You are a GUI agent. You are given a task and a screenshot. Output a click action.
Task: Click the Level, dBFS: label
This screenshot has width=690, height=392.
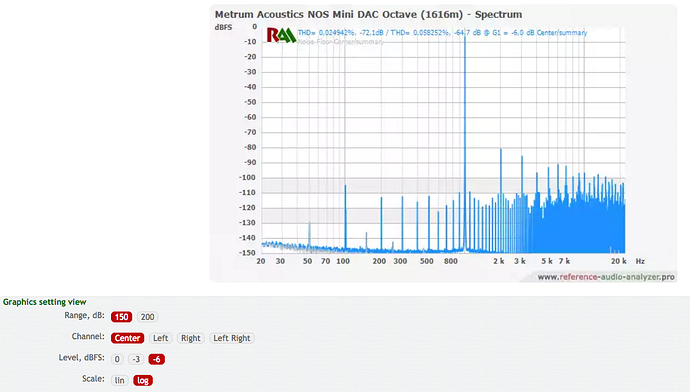[81, 358]
